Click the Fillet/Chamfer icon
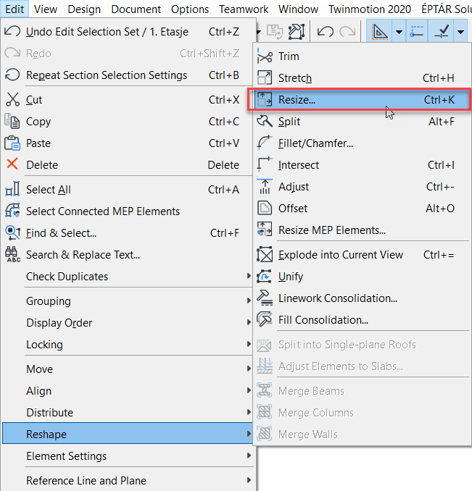Image resolution: width=472 pixels, height=491 pixels. click(x=265, y=143)
